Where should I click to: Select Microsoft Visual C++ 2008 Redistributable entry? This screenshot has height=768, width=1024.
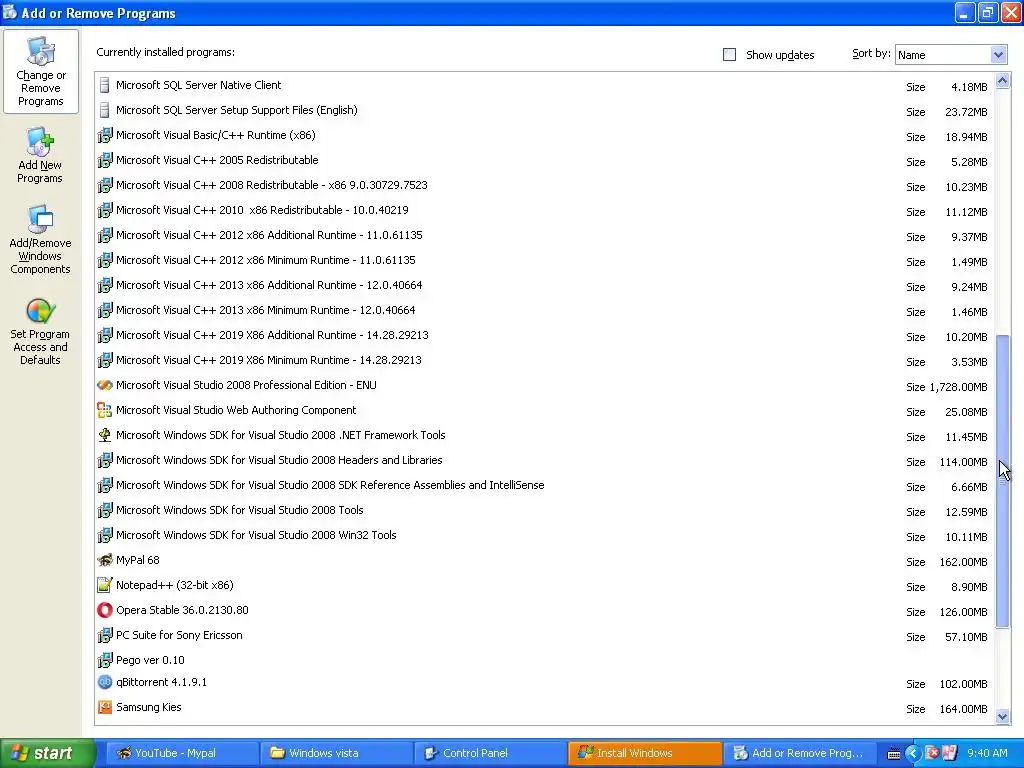(544, 185)
